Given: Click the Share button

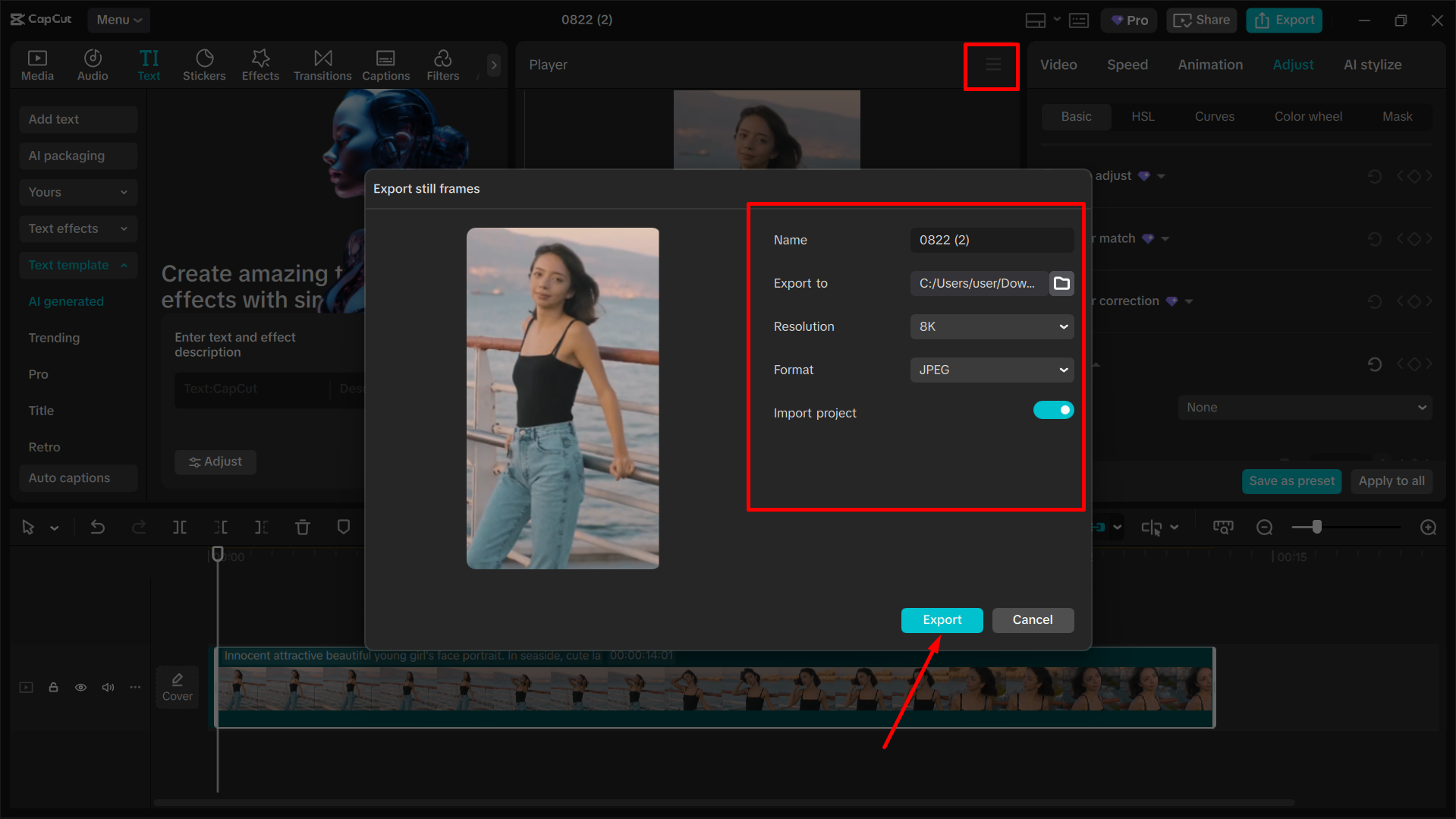Looking at the screenshot, I should pyautogui.click(x=1201, y=20).
